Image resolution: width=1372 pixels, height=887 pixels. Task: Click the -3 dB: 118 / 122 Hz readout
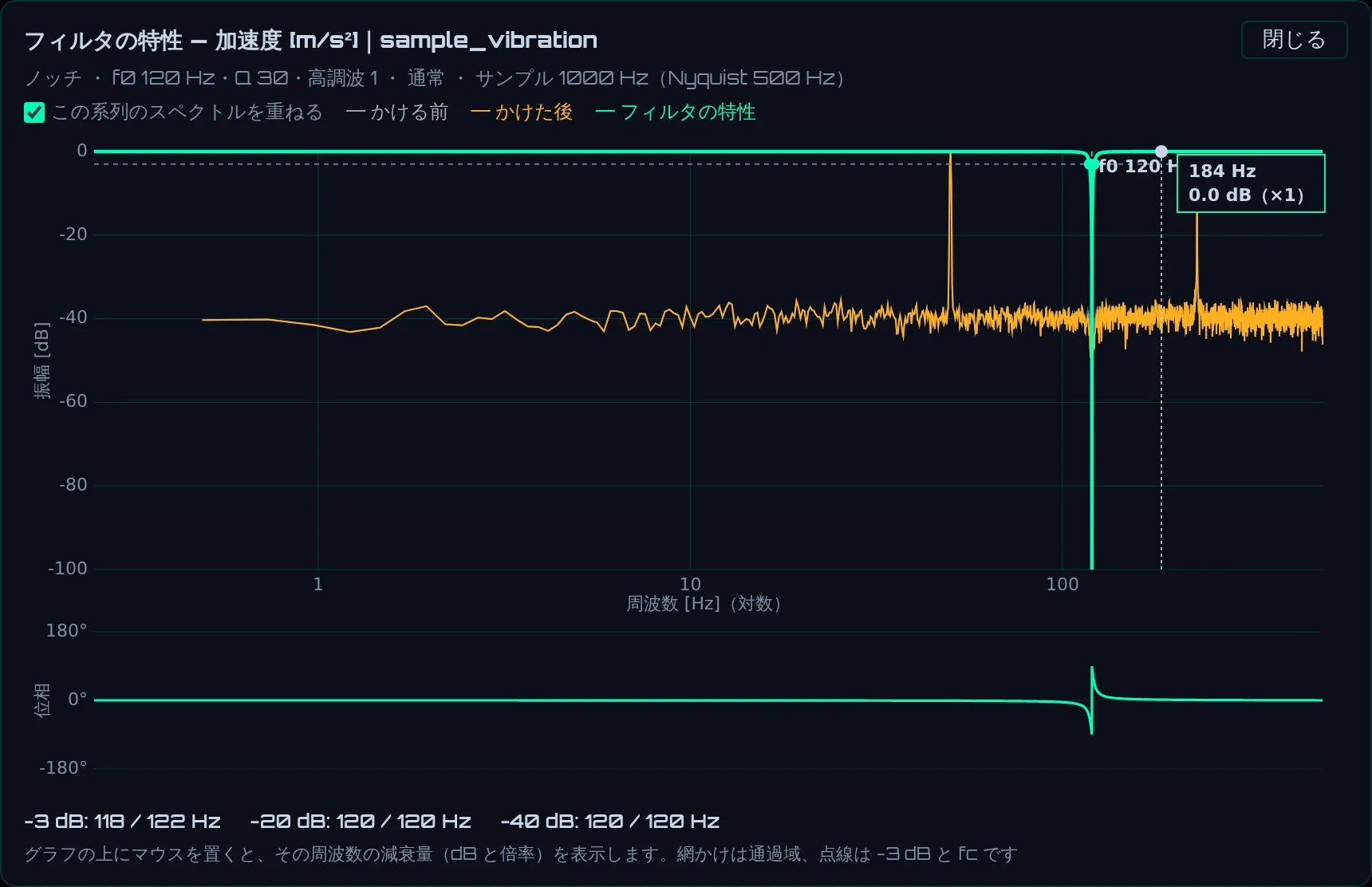(x=122, y=822)
